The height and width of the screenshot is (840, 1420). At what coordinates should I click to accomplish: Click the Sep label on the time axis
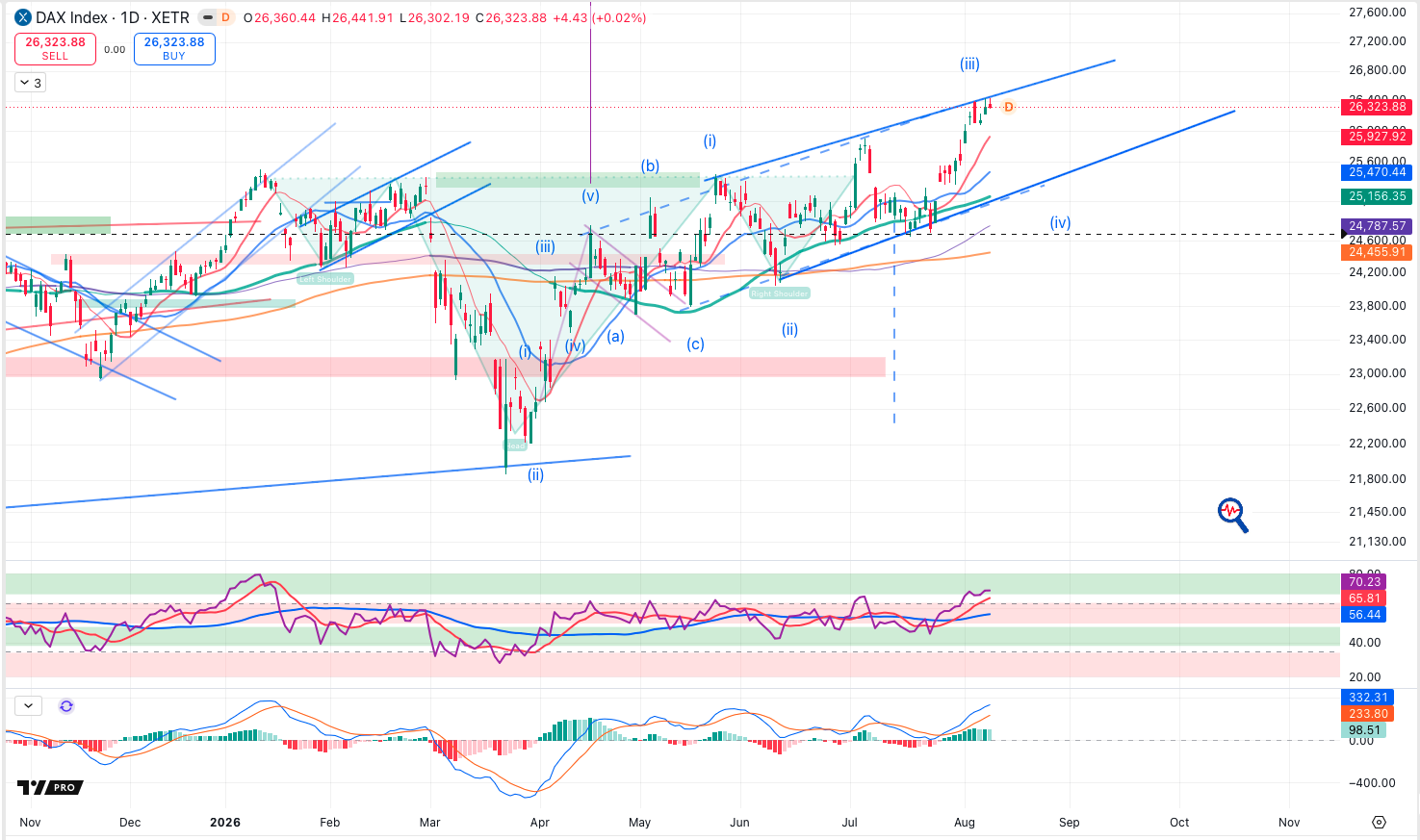(x=1069, y=823)
